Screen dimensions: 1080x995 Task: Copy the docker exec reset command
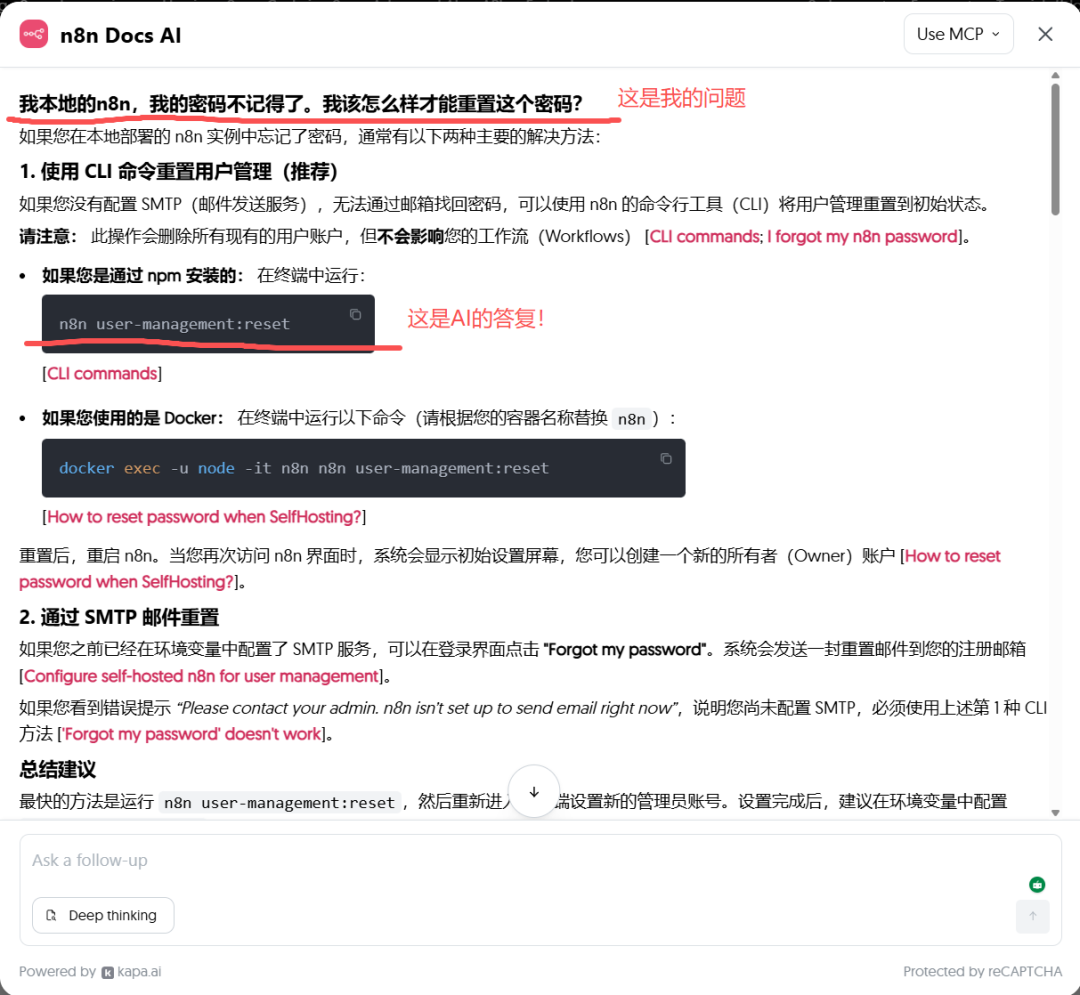(666, 458)
